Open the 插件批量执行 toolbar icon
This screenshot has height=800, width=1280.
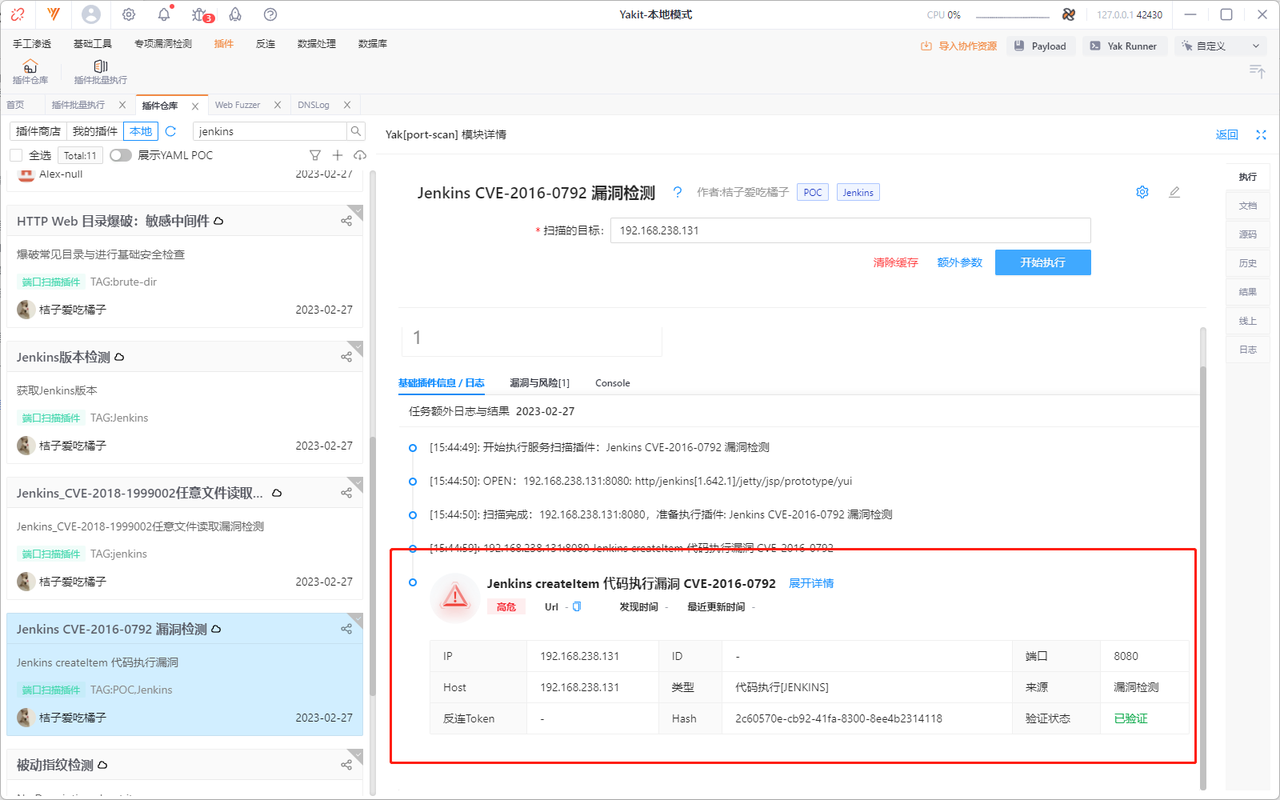point(100,71)
